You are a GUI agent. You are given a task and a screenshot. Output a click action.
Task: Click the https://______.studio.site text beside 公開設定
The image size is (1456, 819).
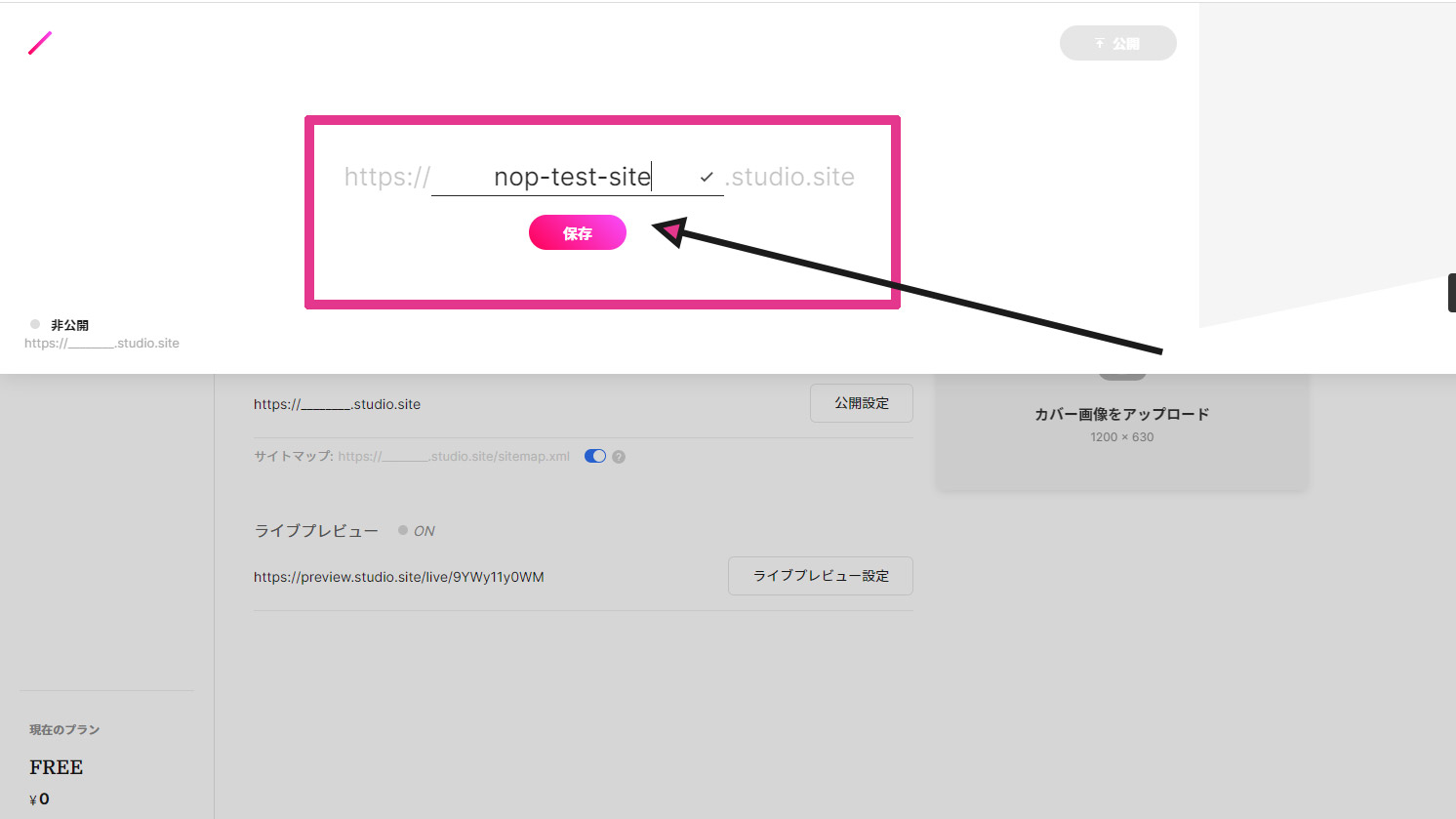pos(337,404)
